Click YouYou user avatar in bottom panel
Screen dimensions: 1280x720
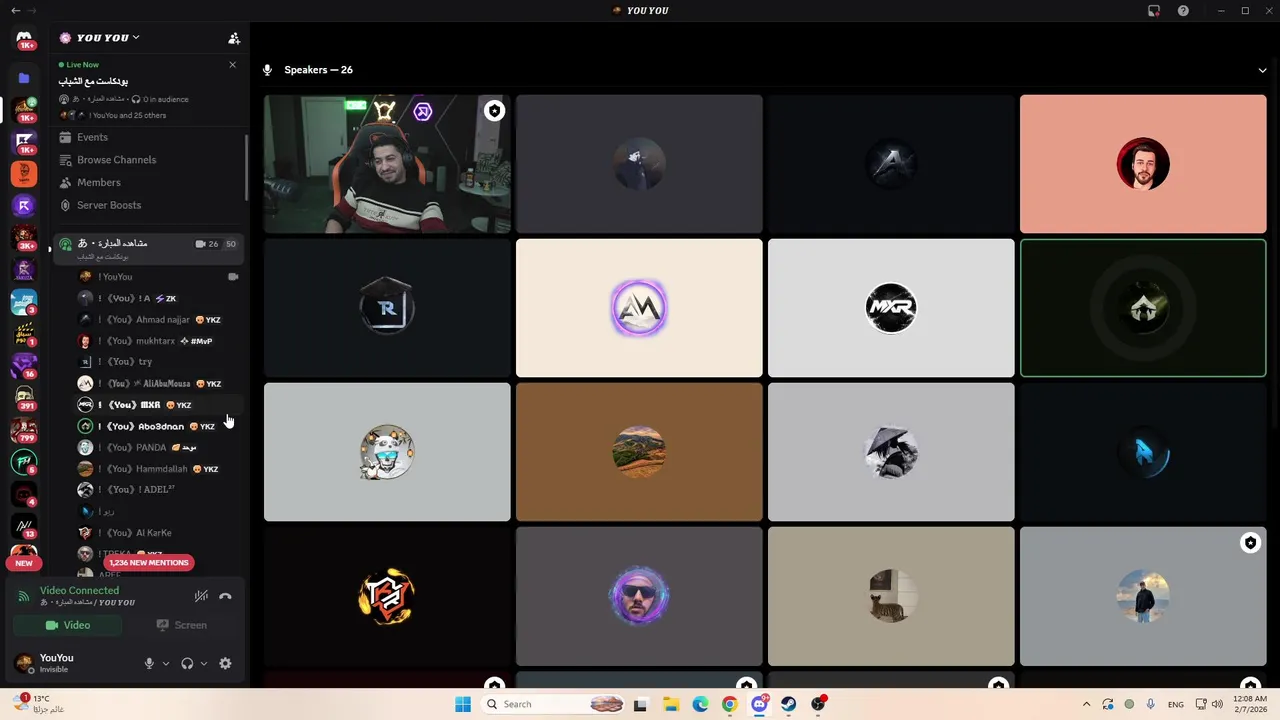[x=23, y=663]
